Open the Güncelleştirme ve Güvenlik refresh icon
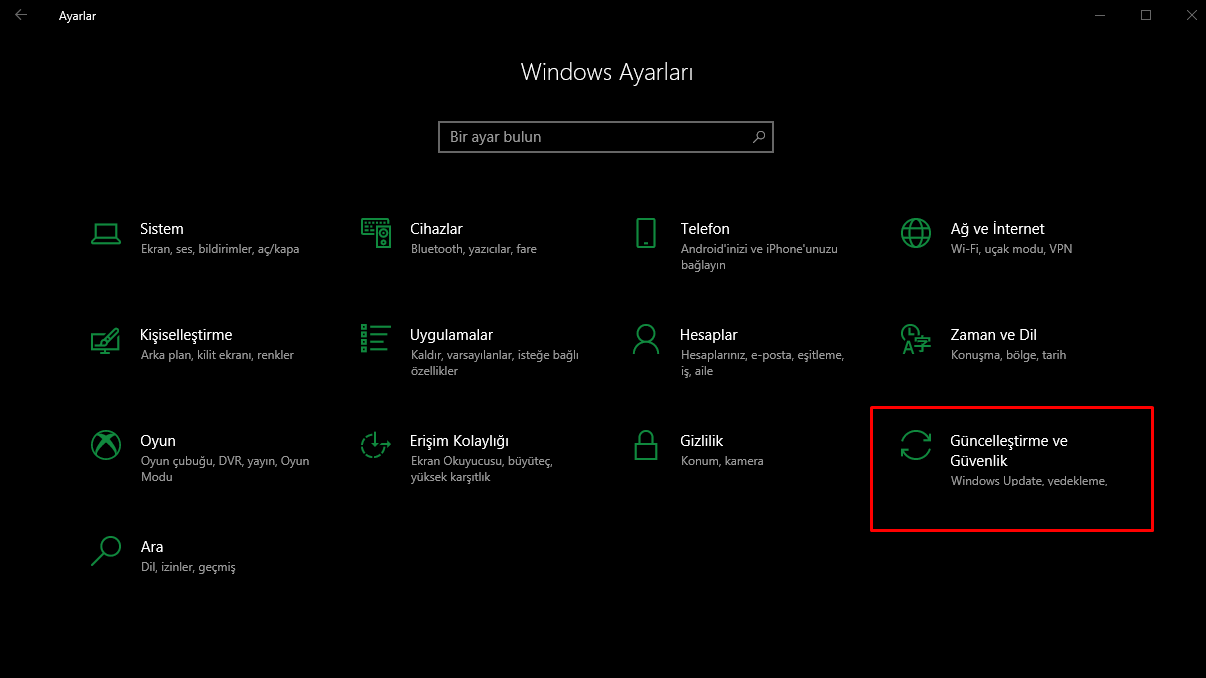This screenshot has width=1206, height=678. click(x=916, y=445)
